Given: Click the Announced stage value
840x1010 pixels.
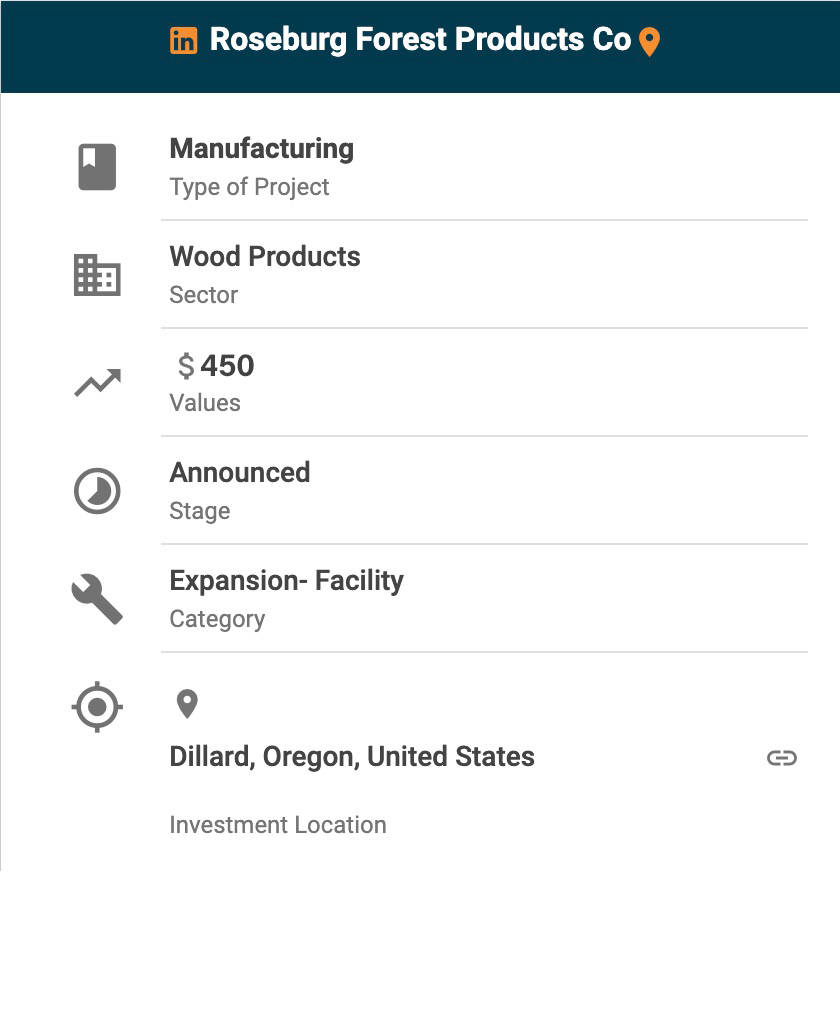Looking at the screenshot, I should 240,473.
